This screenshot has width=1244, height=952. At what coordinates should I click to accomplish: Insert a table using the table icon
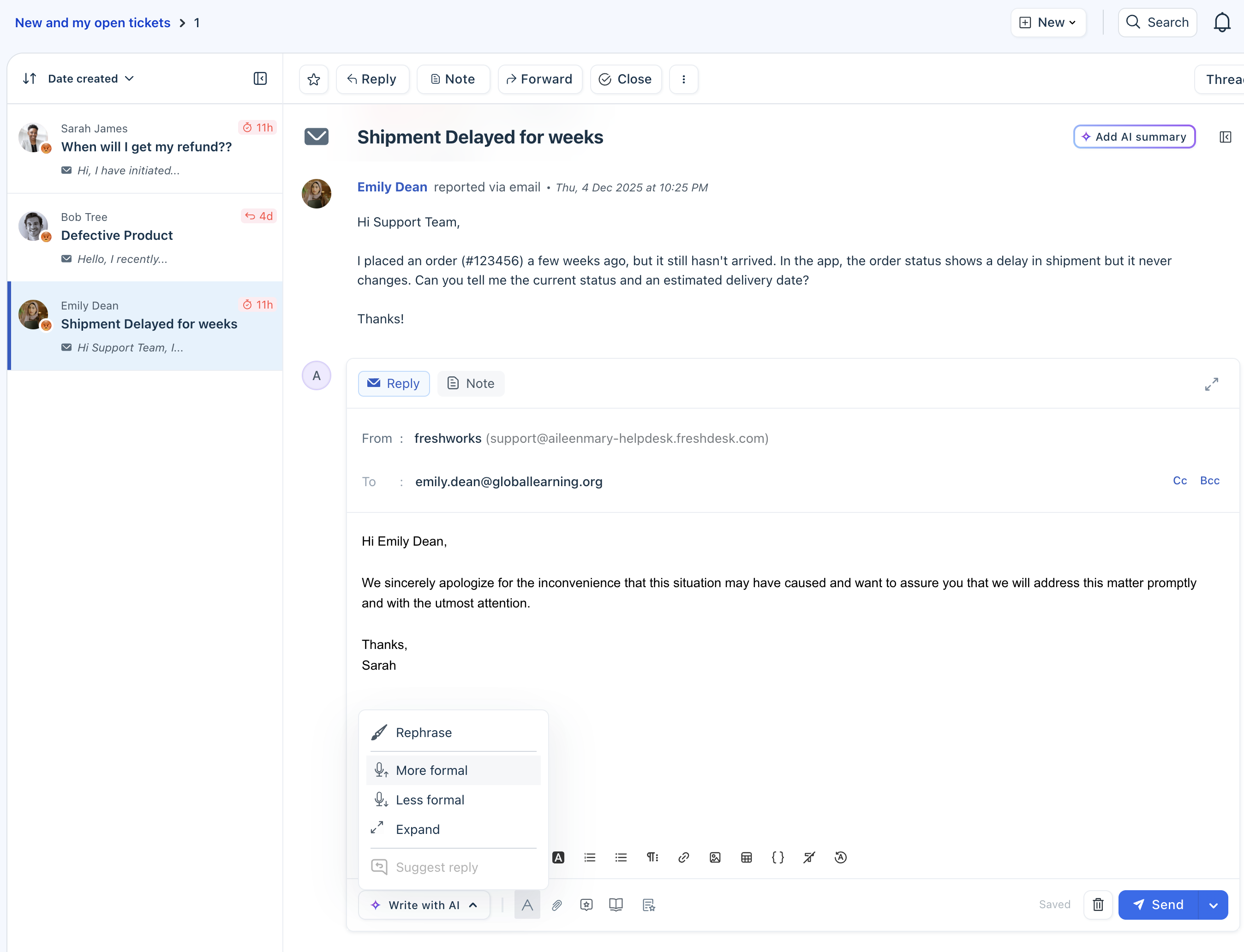coord(747,857)
